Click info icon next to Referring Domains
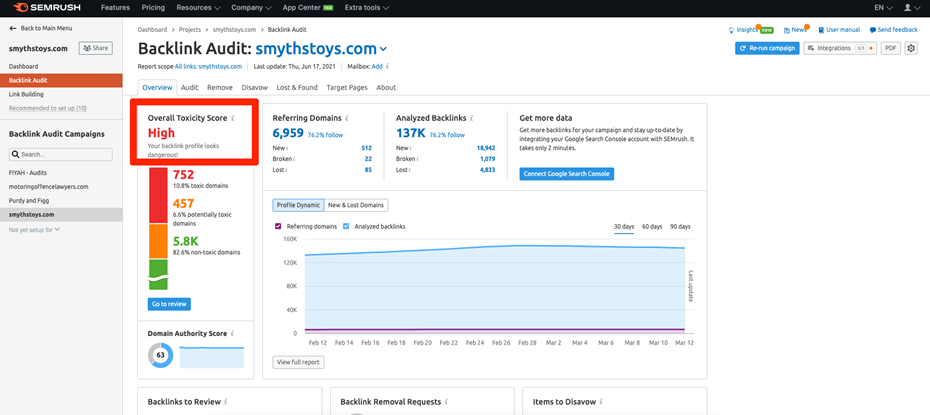Screen dimensions: 930x415 [347, 118]
